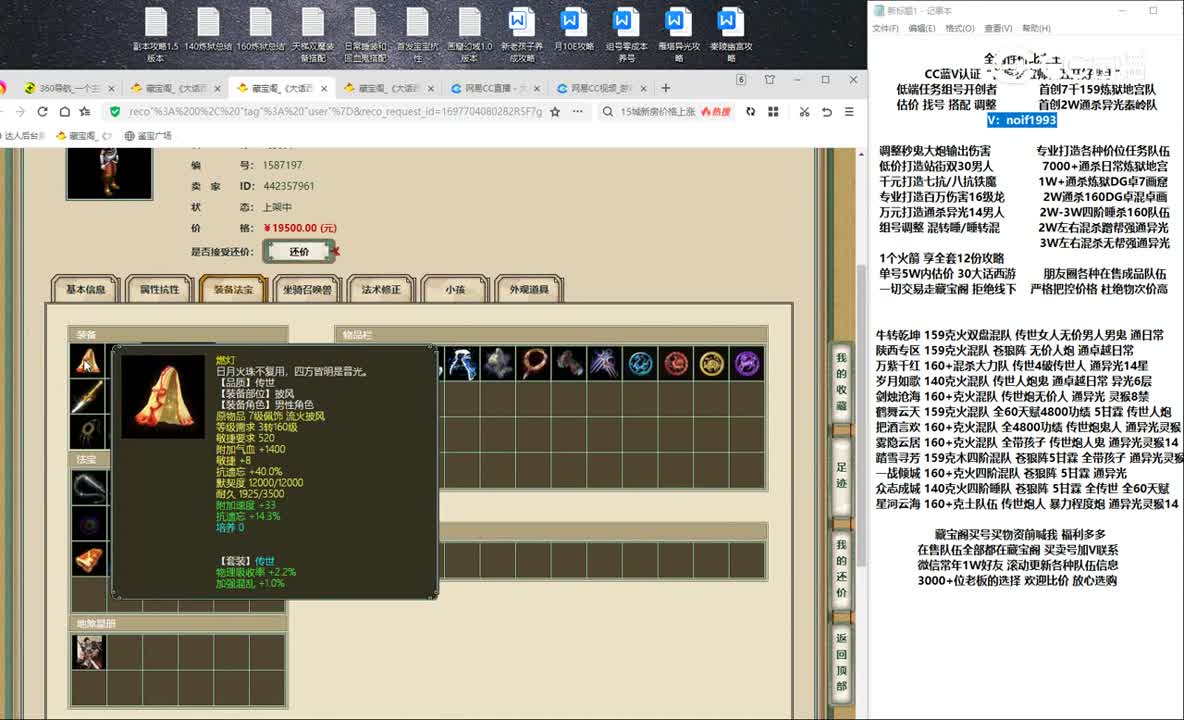The height and width of the screenshot is (720, 1184).
Task: Switch to the 坐骑召唤兽 tab
Action: pyautogui.click(x=307, y=289)
